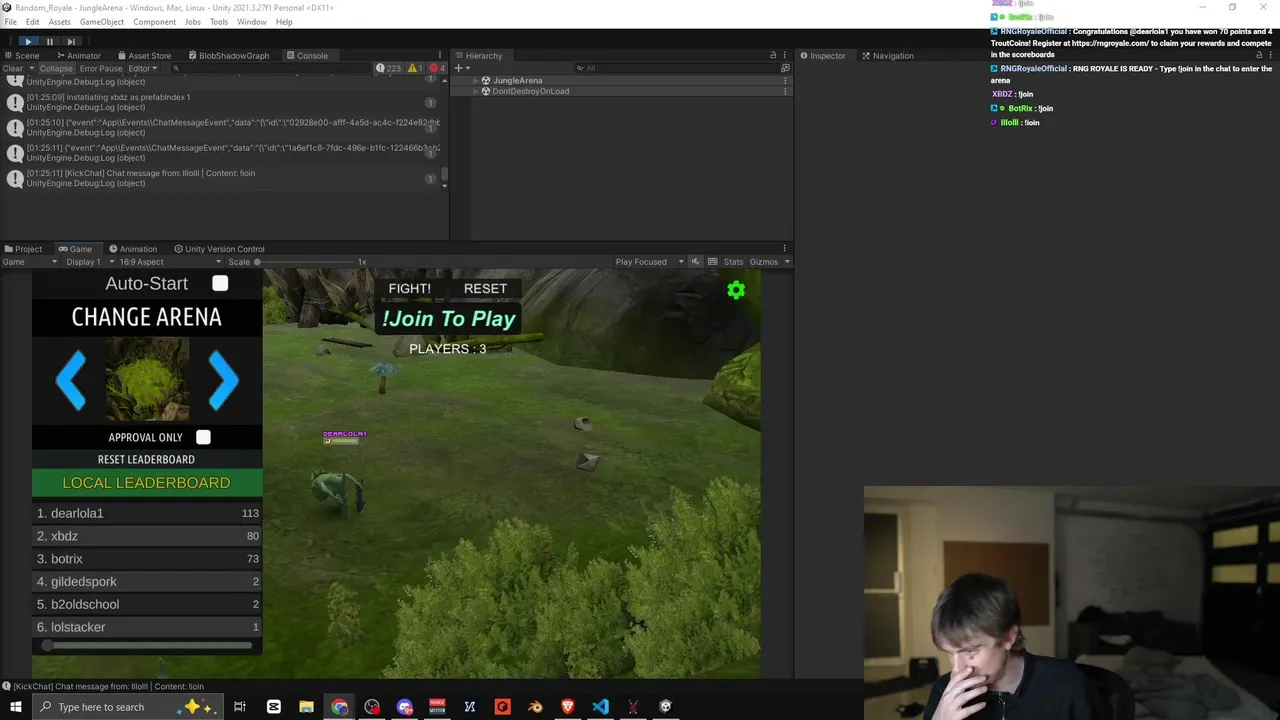Open the Play Focused dropdown
The image size is (1280, 720).
click(650, 262)
